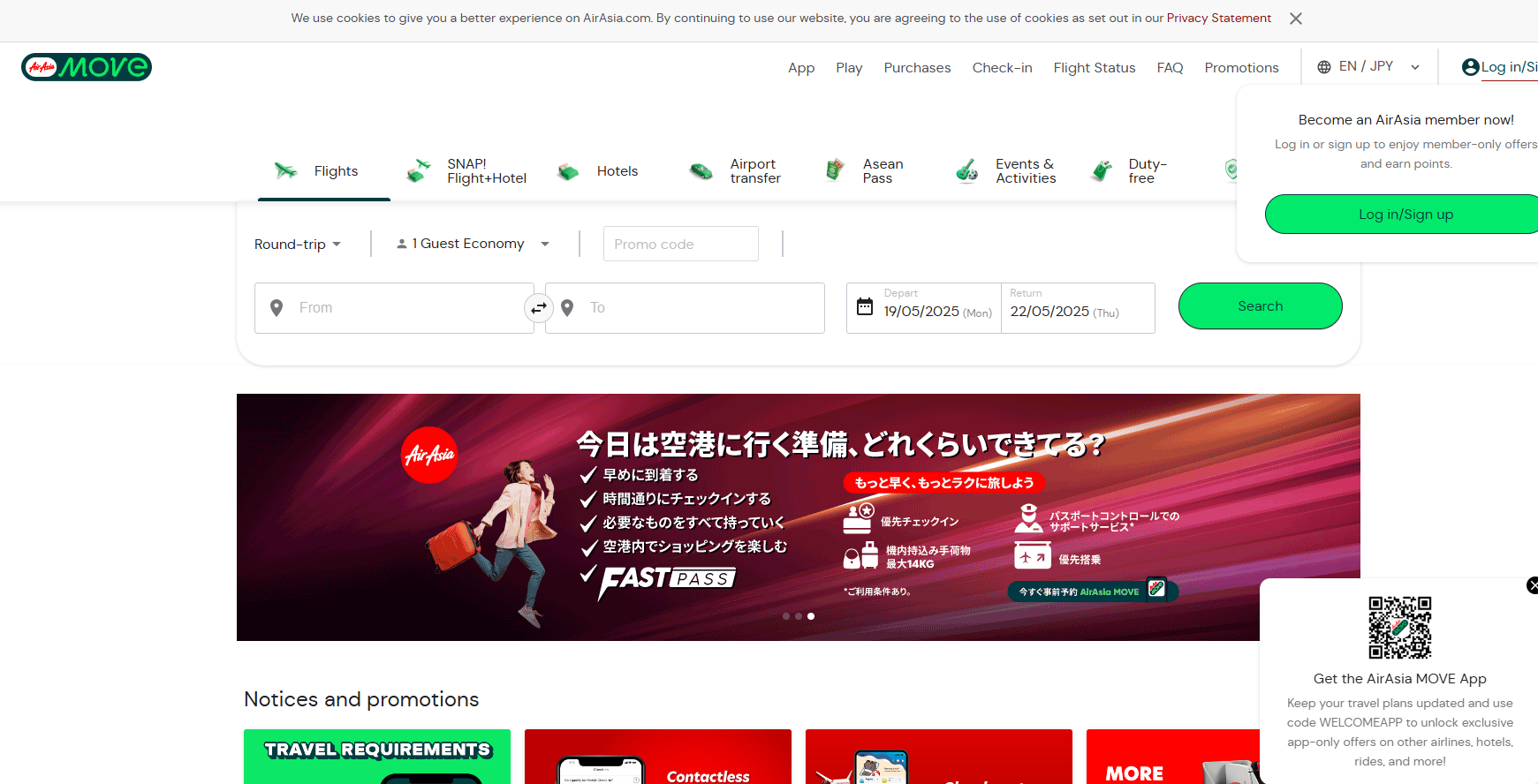Viewport: 1538px width, 784px height.
Task: Open the Contactless promotion card
Action: point(658,757)
